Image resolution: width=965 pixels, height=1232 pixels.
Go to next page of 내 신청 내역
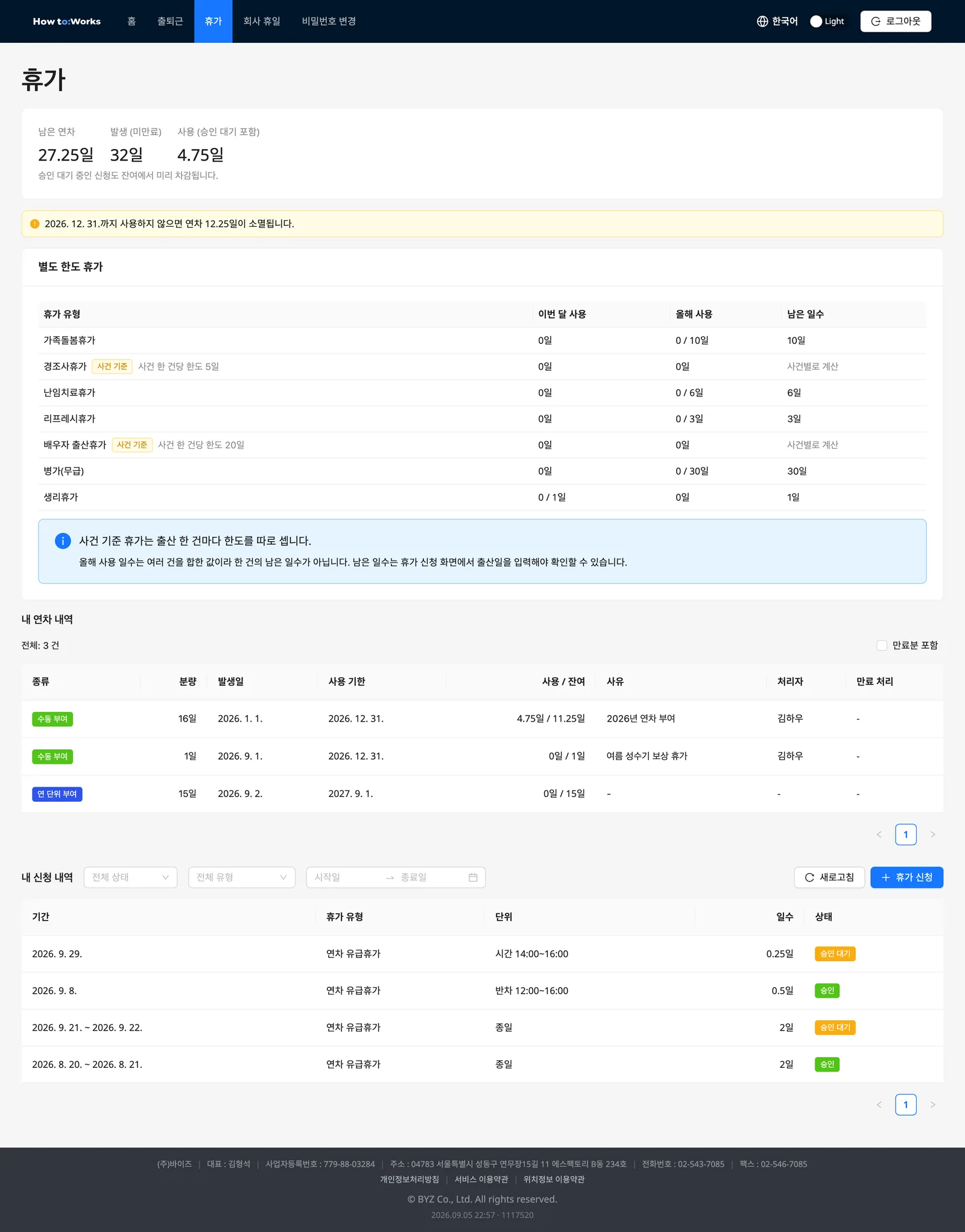[932, 1105]
